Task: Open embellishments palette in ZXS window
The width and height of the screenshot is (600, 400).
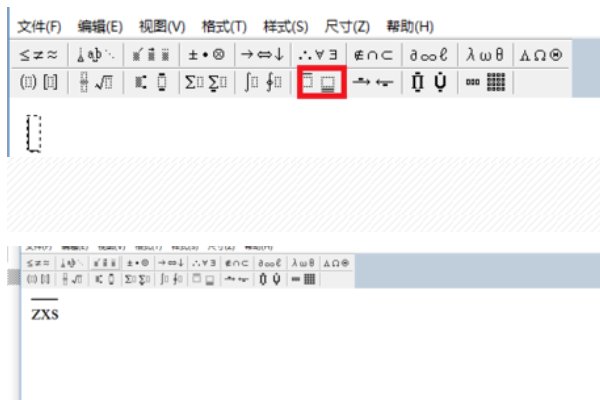Action: pyautogui.click(x=105, y=263)
